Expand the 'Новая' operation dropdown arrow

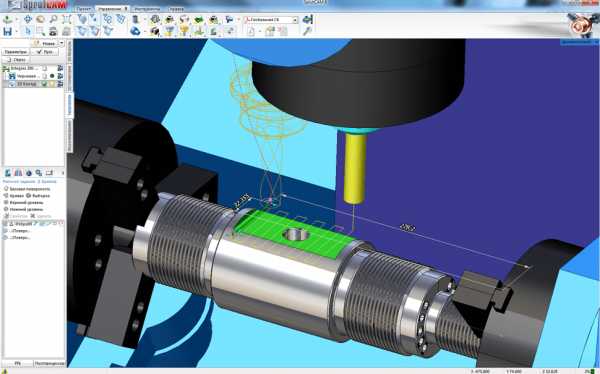pos(62,43)
